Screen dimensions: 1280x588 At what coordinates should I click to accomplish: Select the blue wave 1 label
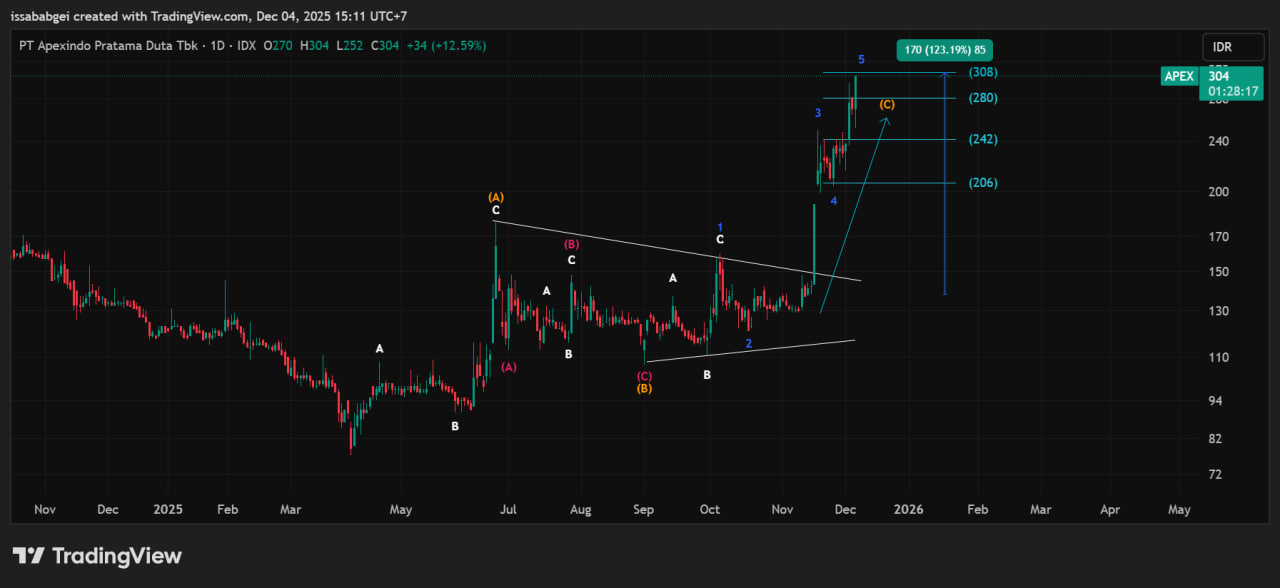click(x=720, y=227)
